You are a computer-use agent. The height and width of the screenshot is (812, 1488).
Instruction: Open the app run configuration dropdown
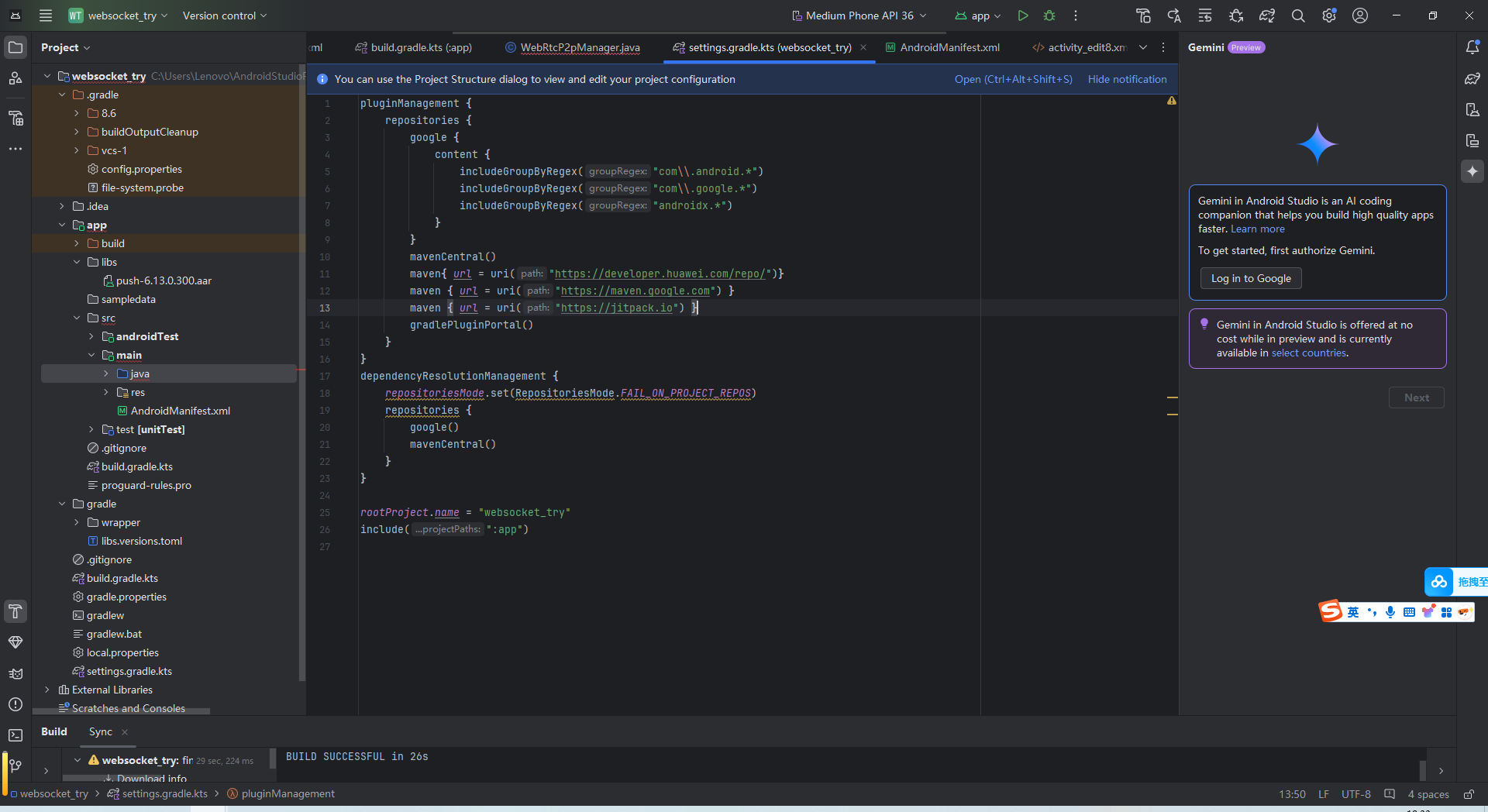click(x=979, y=15)
